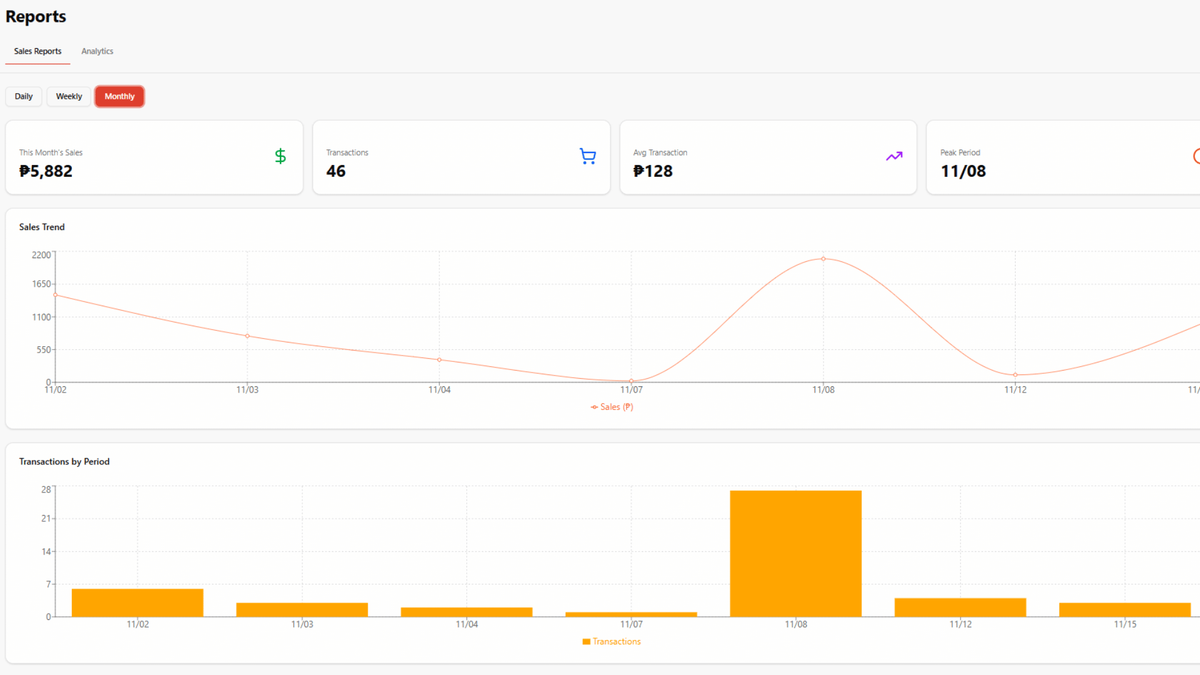Click the Peak Period card value 11/08
Screen dimensions: 1200x675
(963, 171)
